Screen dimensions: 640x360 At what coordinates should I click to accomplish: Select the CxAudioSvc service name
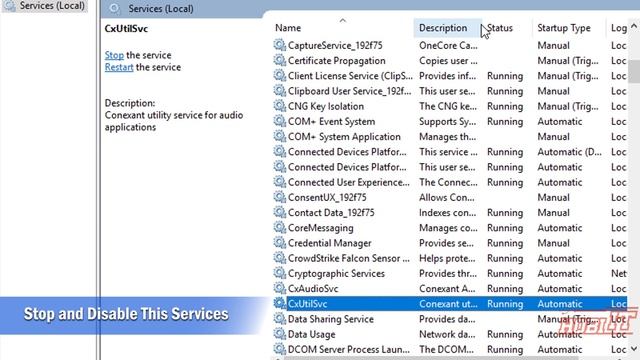click(x=313, y=289)
